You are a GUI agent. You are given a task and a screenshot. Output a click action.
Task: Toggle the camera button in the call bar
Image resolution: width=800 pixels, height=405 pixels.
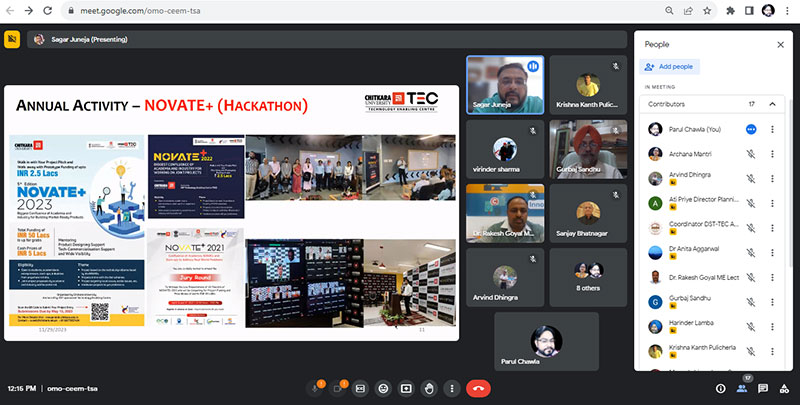(340, 388)
